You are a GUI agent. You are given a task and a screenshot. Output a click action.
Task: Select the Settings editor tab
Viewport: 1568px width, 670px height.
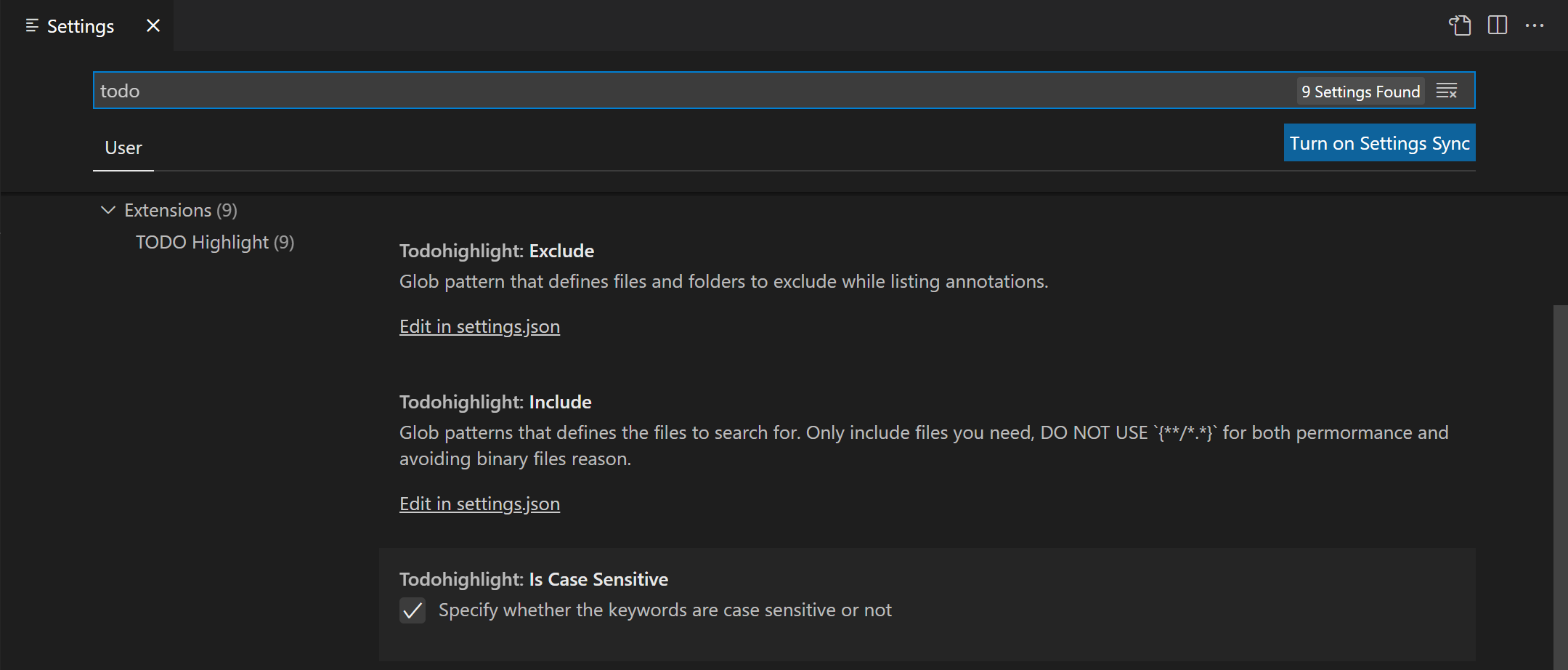click(x=80, y=25)
